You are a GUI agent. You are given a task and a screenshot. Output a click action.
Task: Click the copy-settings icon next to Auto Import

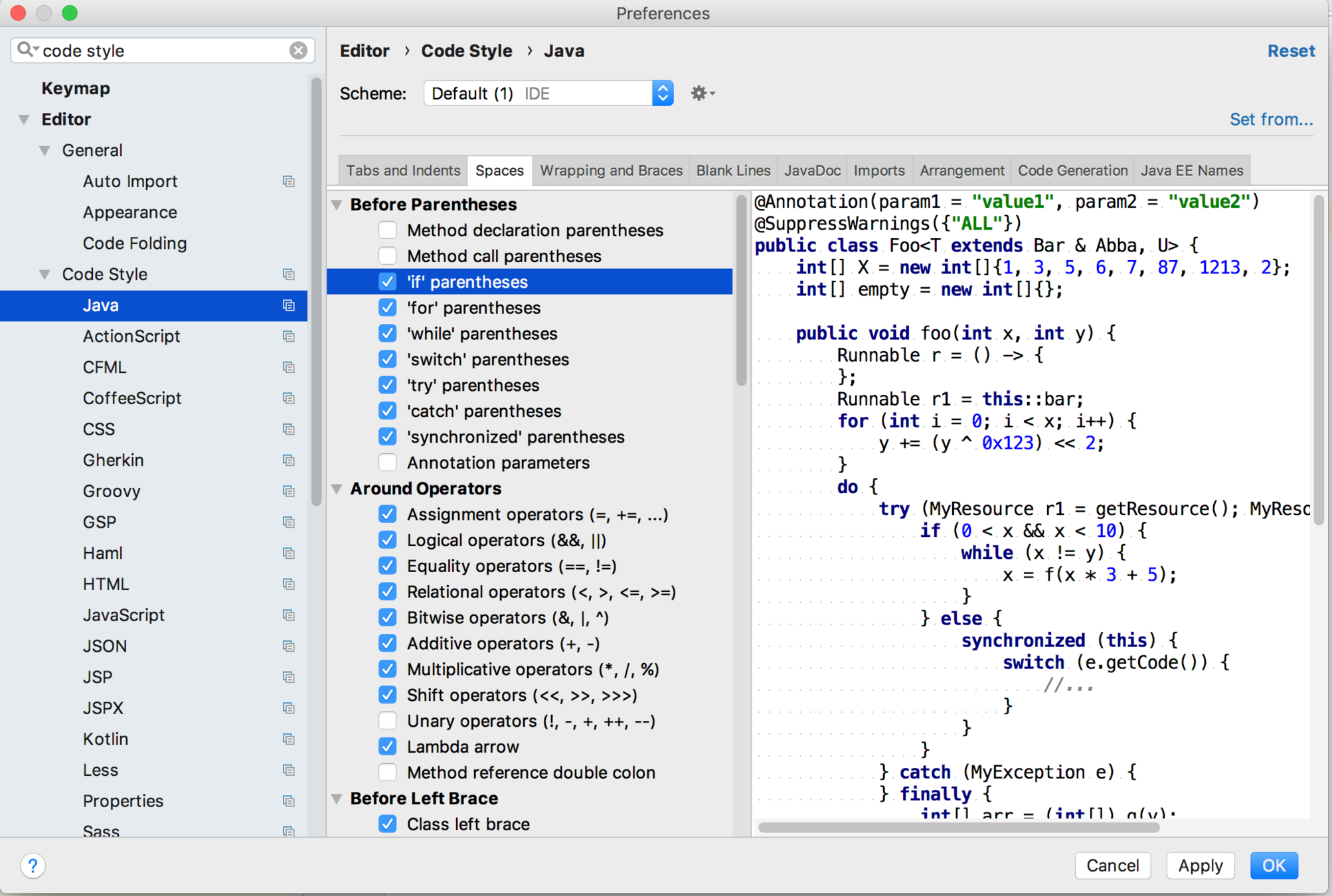[288, 181]
